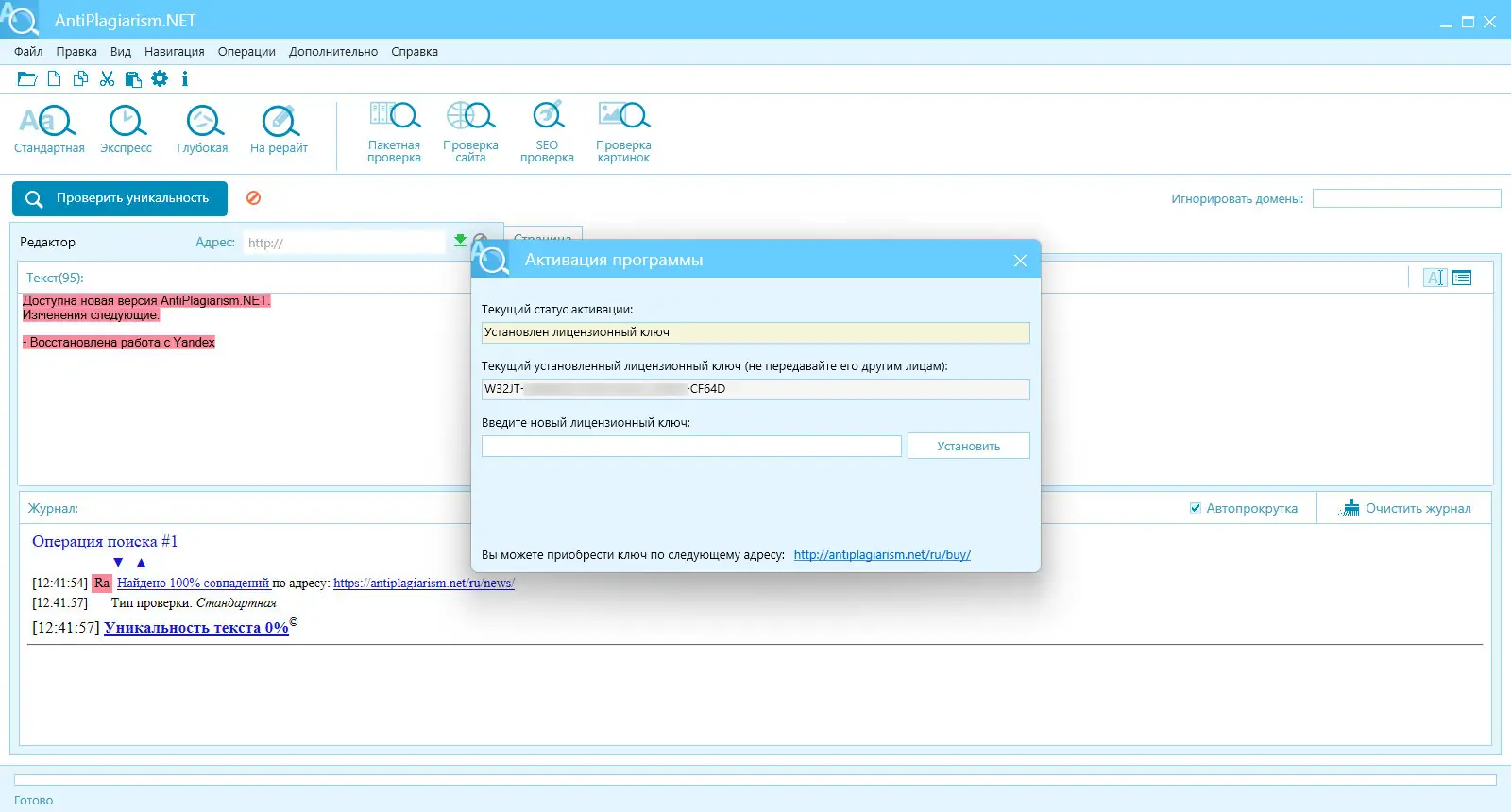Click the green download-page arrow icon
The height and width of the screenshot is (812, 1511).
[x=460, y=241]
